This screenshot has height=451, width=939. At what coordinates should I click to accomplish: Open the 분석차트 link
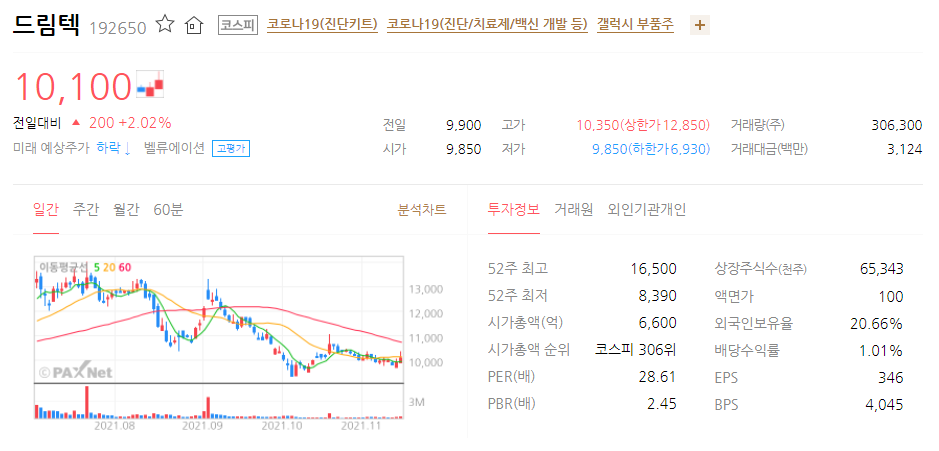tap(422, 210)
